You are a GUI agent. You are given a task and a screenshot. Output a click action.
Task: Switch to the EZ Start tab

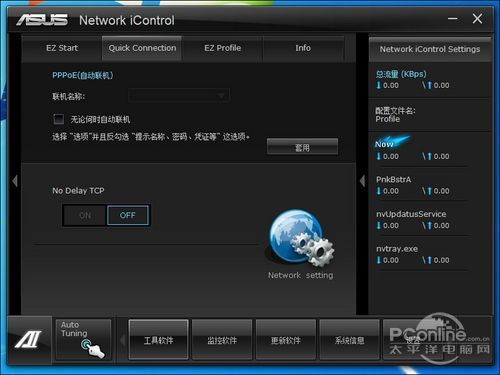pos(62,48)
